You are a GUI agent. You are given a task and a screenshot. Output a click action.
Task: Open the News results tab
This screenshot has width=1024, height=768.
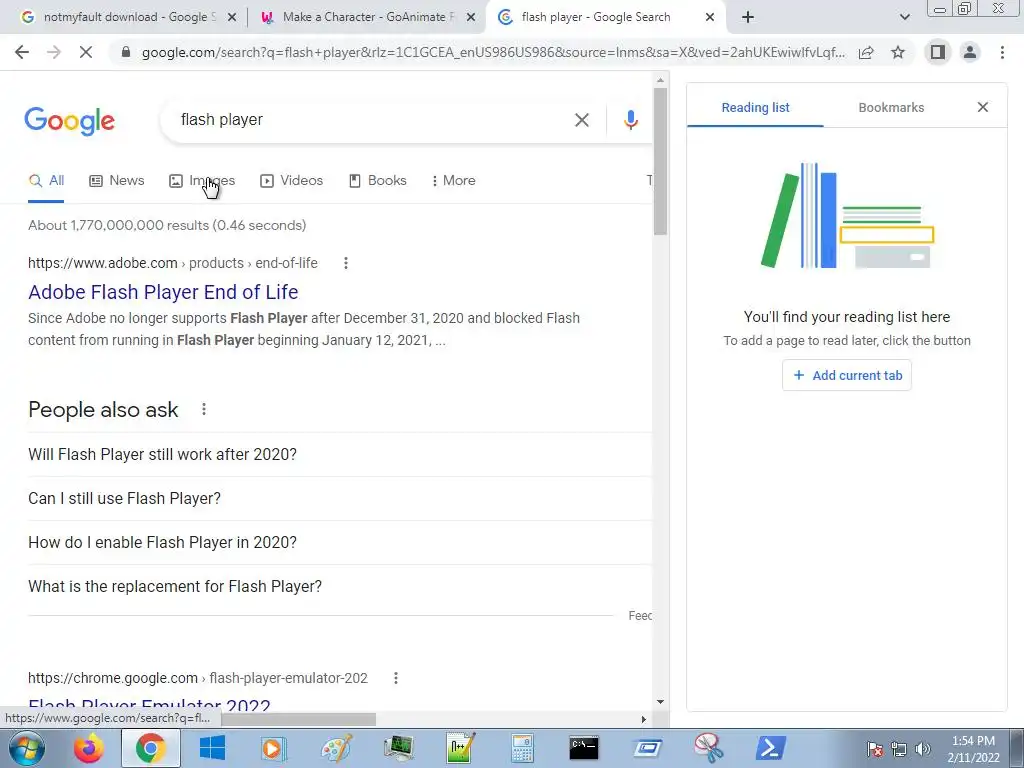point(117,181)
